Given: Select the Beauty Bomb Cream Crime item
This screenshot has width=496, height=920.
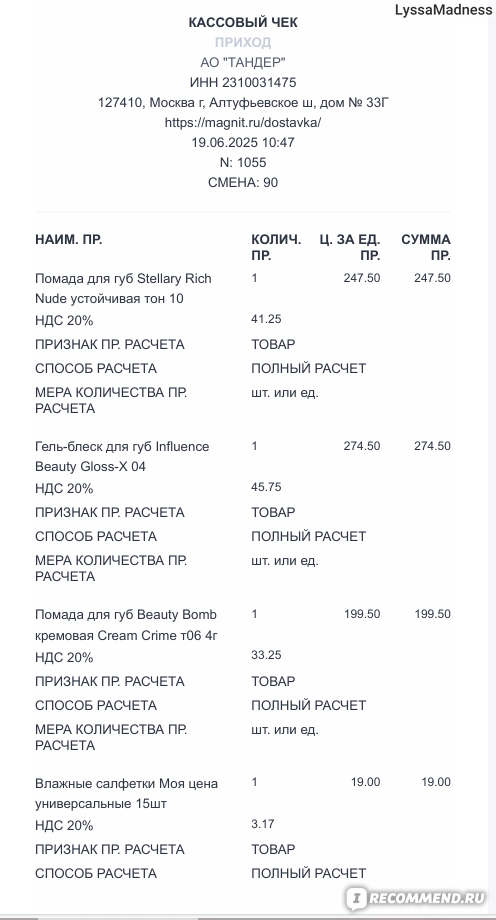Looking at the screenshot, I should click(126, 625).
